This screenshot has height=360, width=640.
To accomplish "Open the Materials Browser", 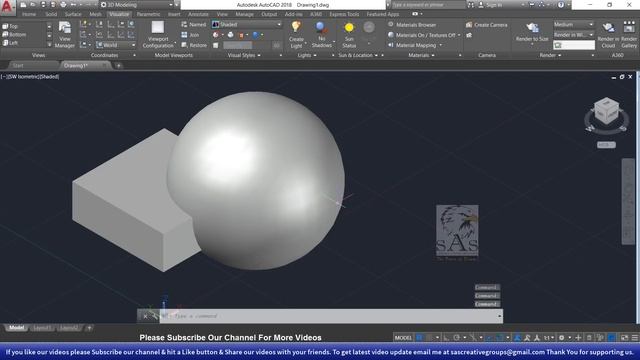I will [412, 24].
